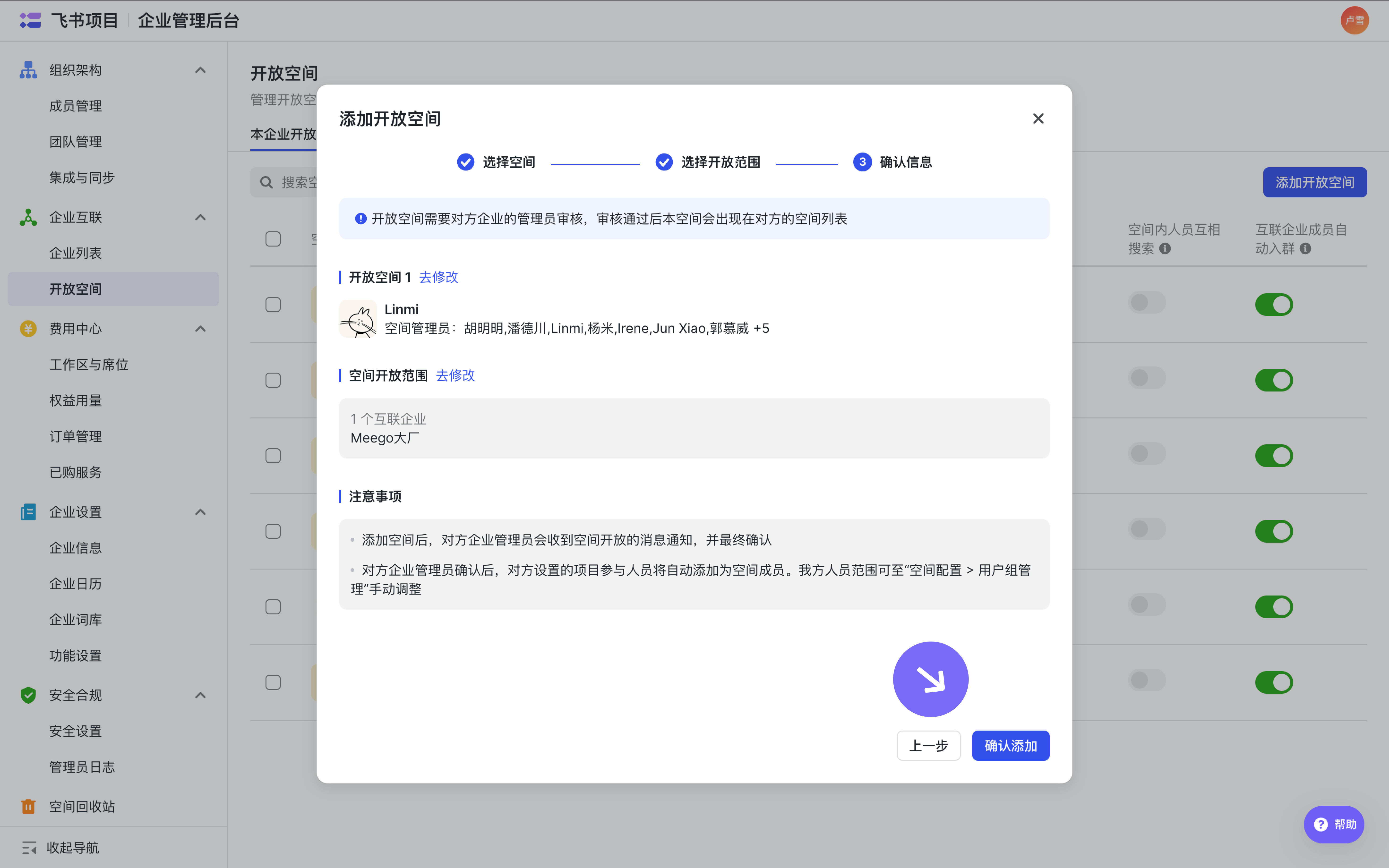Viewport: 1389px width, 868px height.
Task: Click the 选择开放范围 completed step checkmark
Action: (664, 162)
